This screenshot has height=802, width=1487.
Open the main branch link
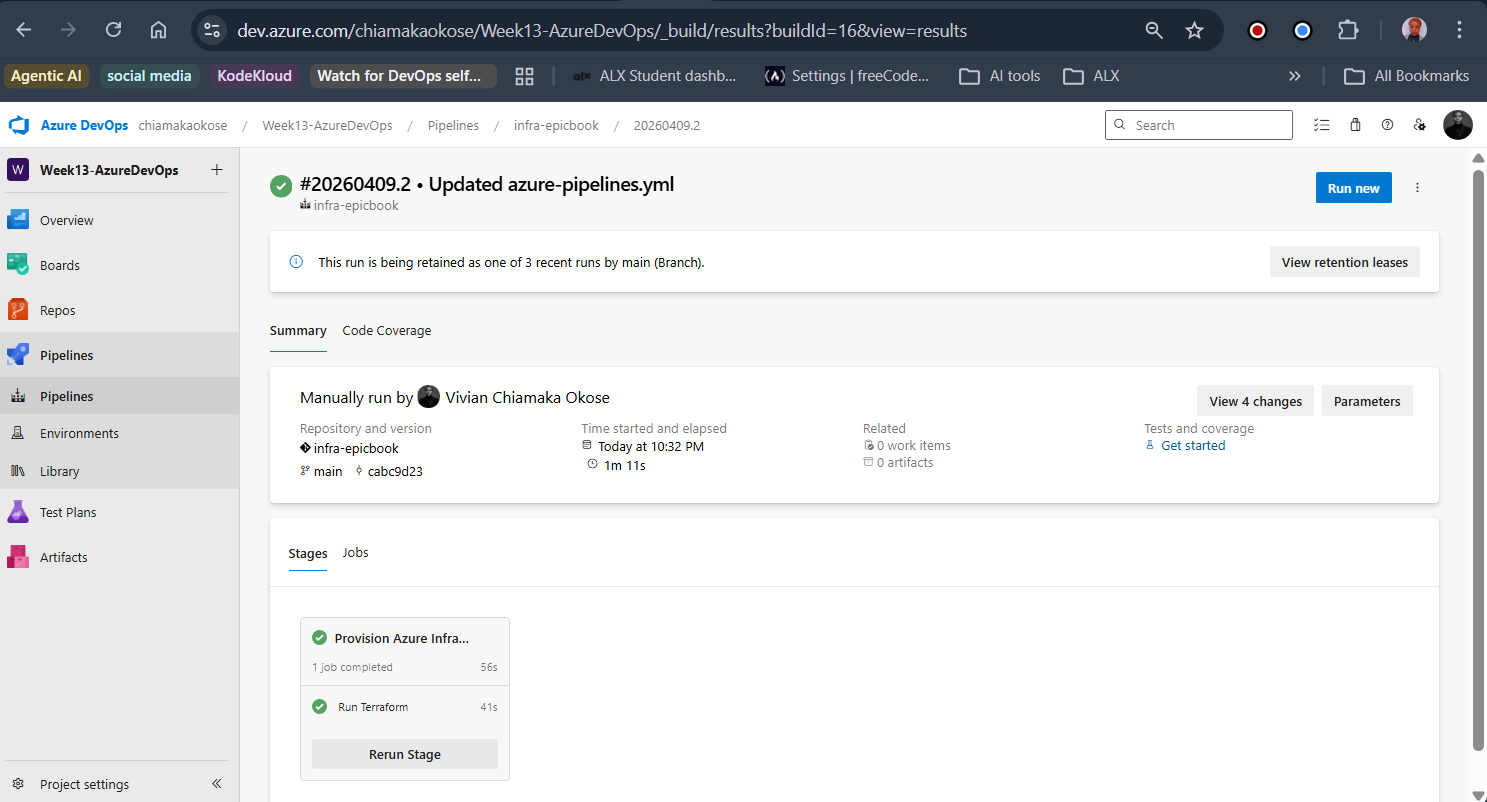pyautogui.click(x=328, y=471)
